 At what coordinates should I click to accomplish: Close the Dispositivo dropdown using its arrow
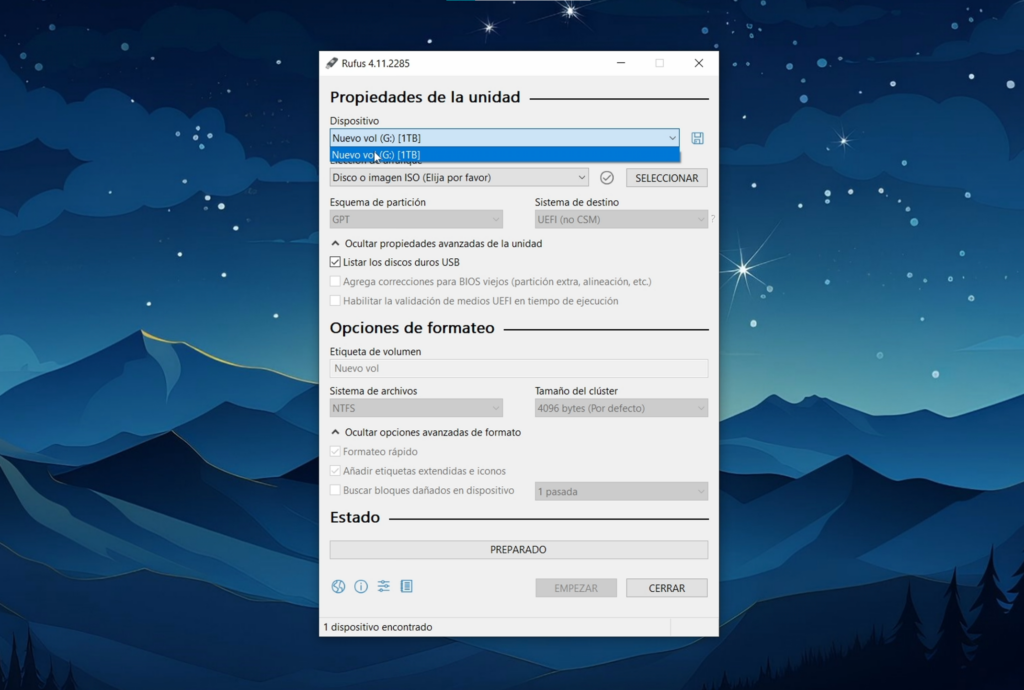point(672,138)
